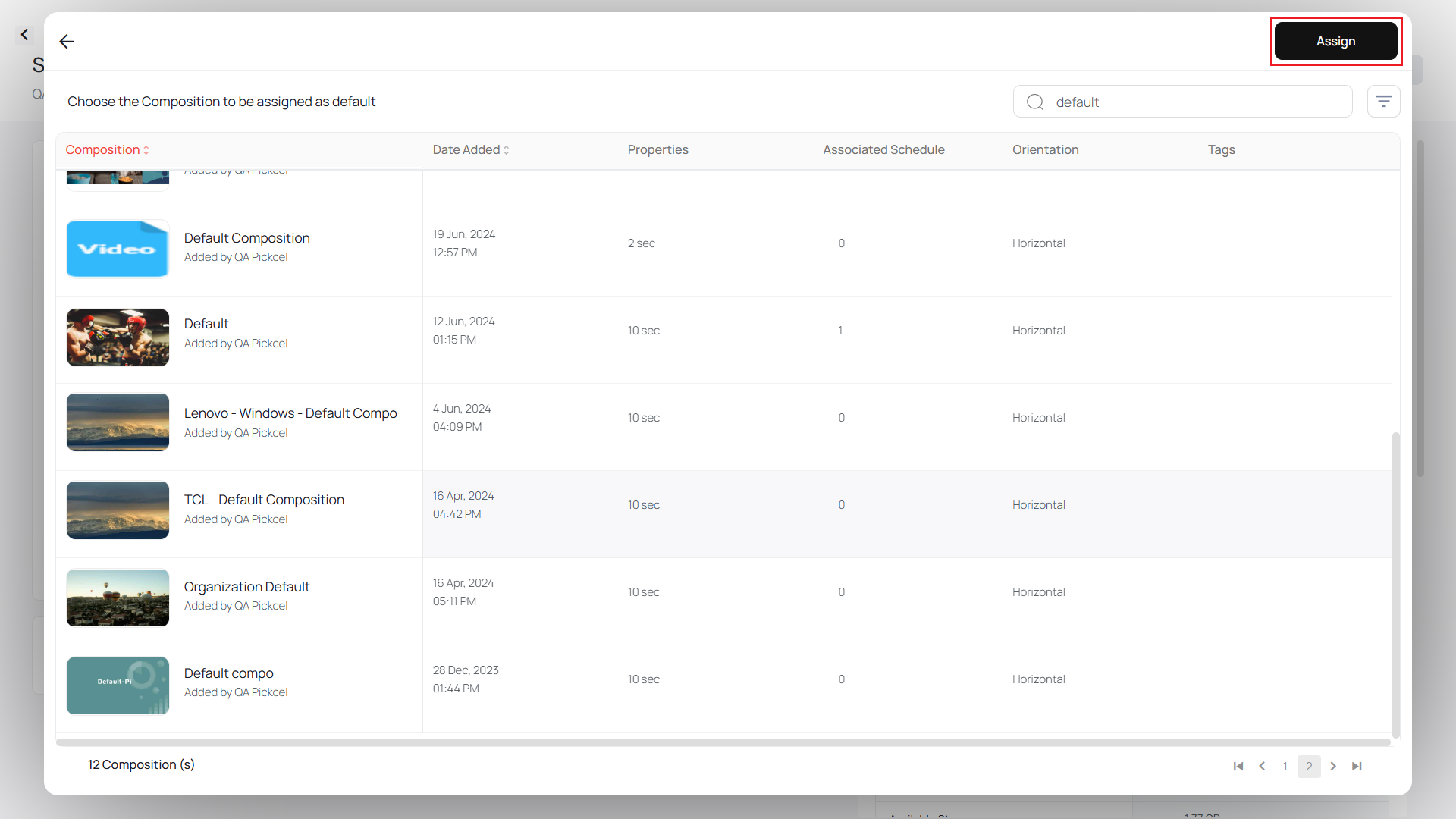Click the search input containing 'default'
Viewport: 1456px width, 819px height.
[x=1183, y=102]
